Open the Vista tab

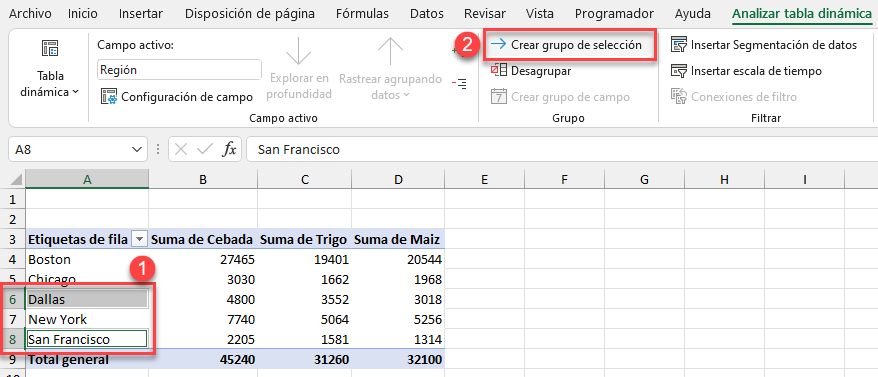click(540, 13)
